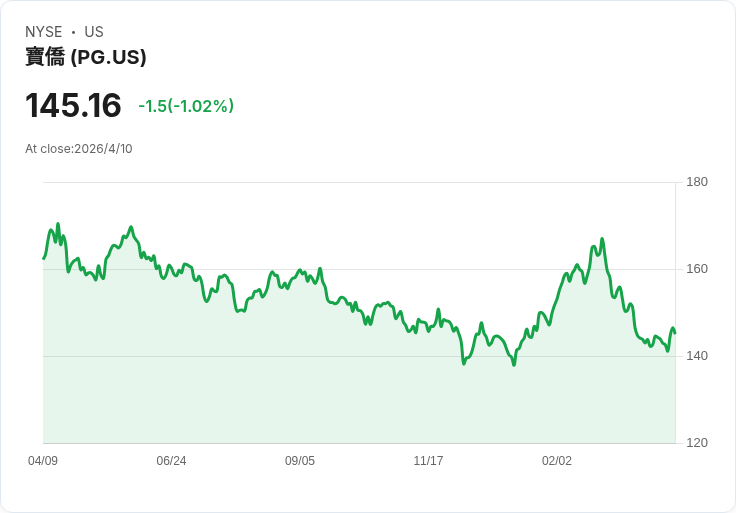Image resolution: width=736 pixels, height=513 pixels.
Task: Click the US market label
Action: click(x=94, y=32)
